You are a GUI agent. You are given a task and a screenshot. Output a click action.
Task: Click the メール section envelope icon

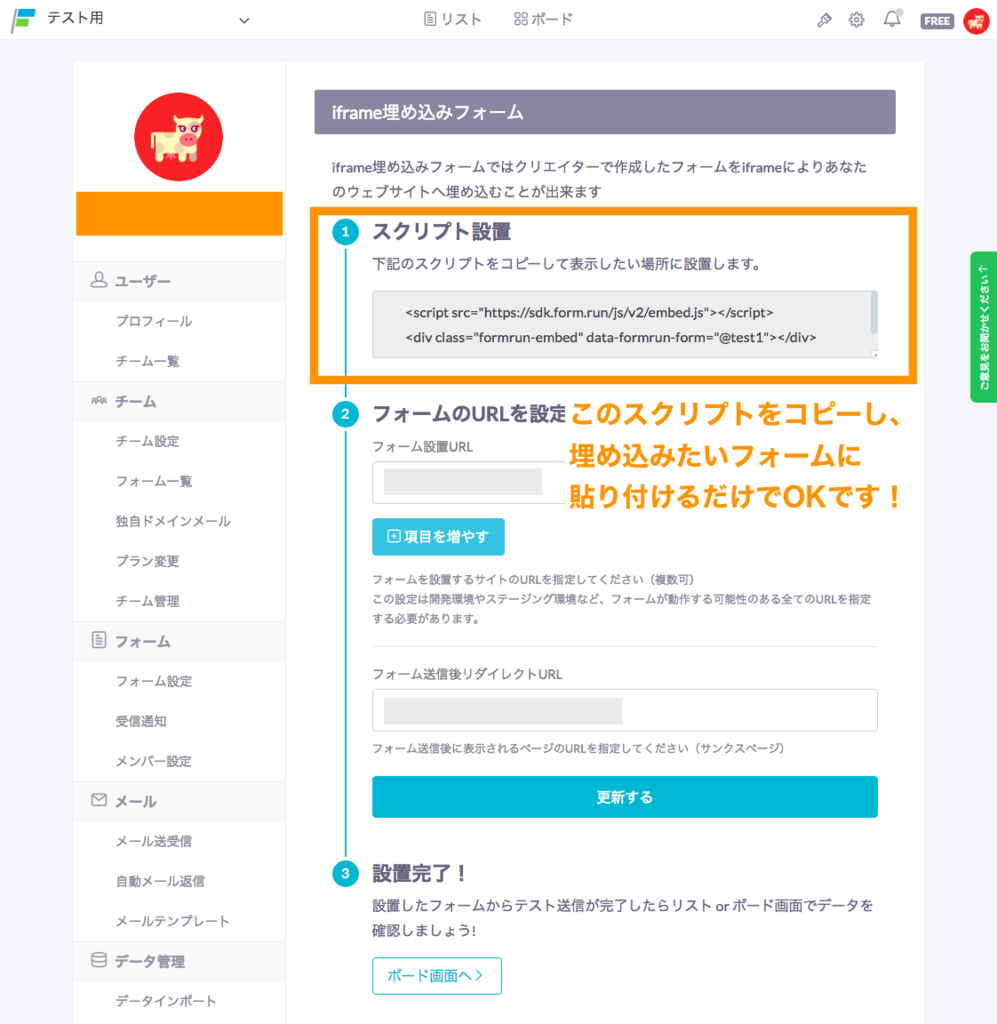tap(99, 800)
